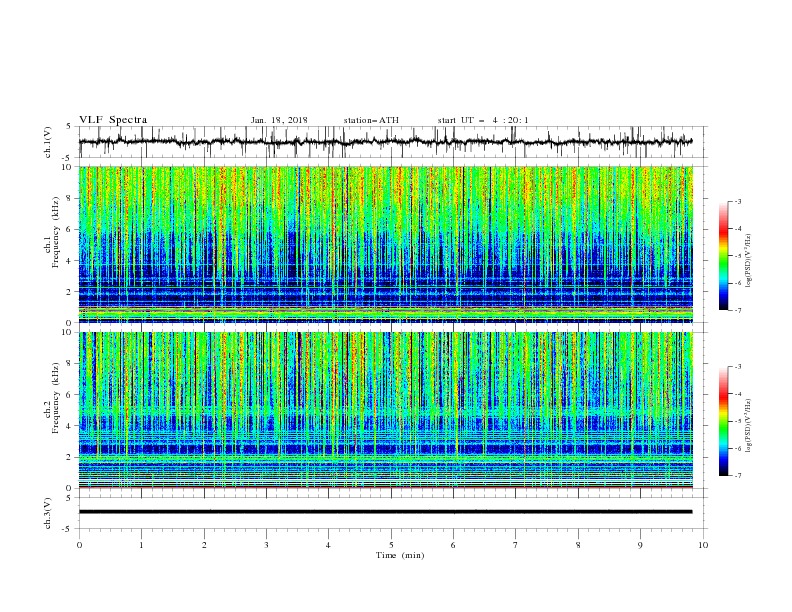Click the "10" minute time tick label

click(x=703, y=545)
